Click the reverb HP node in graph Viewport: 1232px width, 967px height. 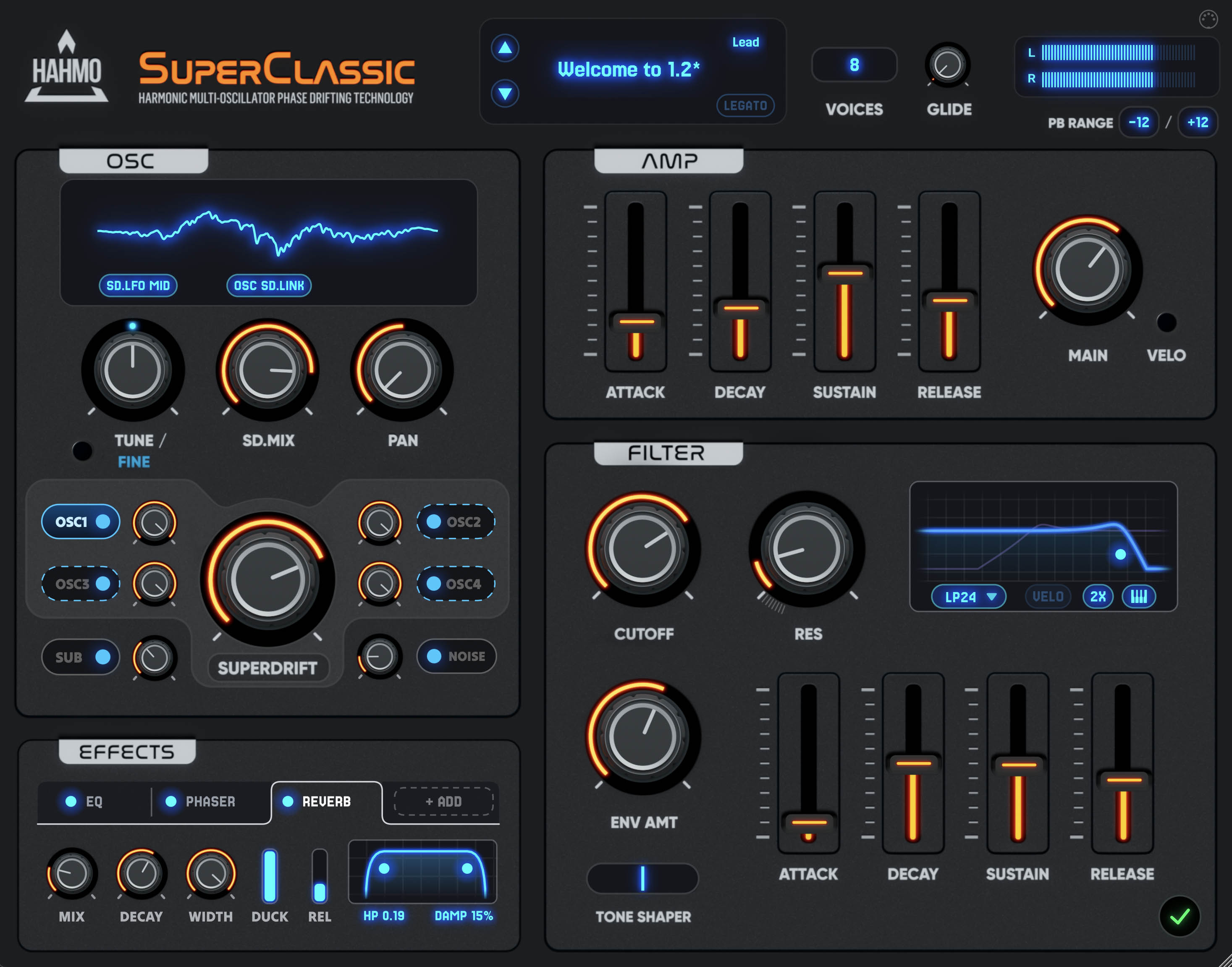384,868
